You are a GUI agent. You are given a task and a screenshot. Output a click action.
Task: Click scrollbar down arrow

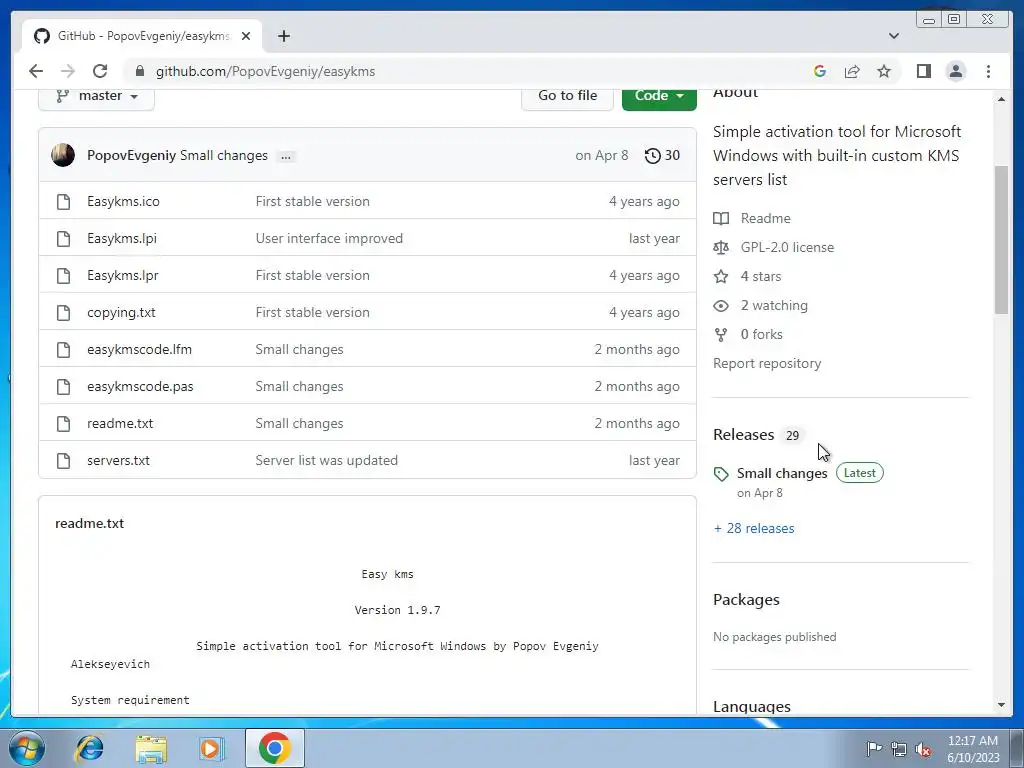(1001, 705)
